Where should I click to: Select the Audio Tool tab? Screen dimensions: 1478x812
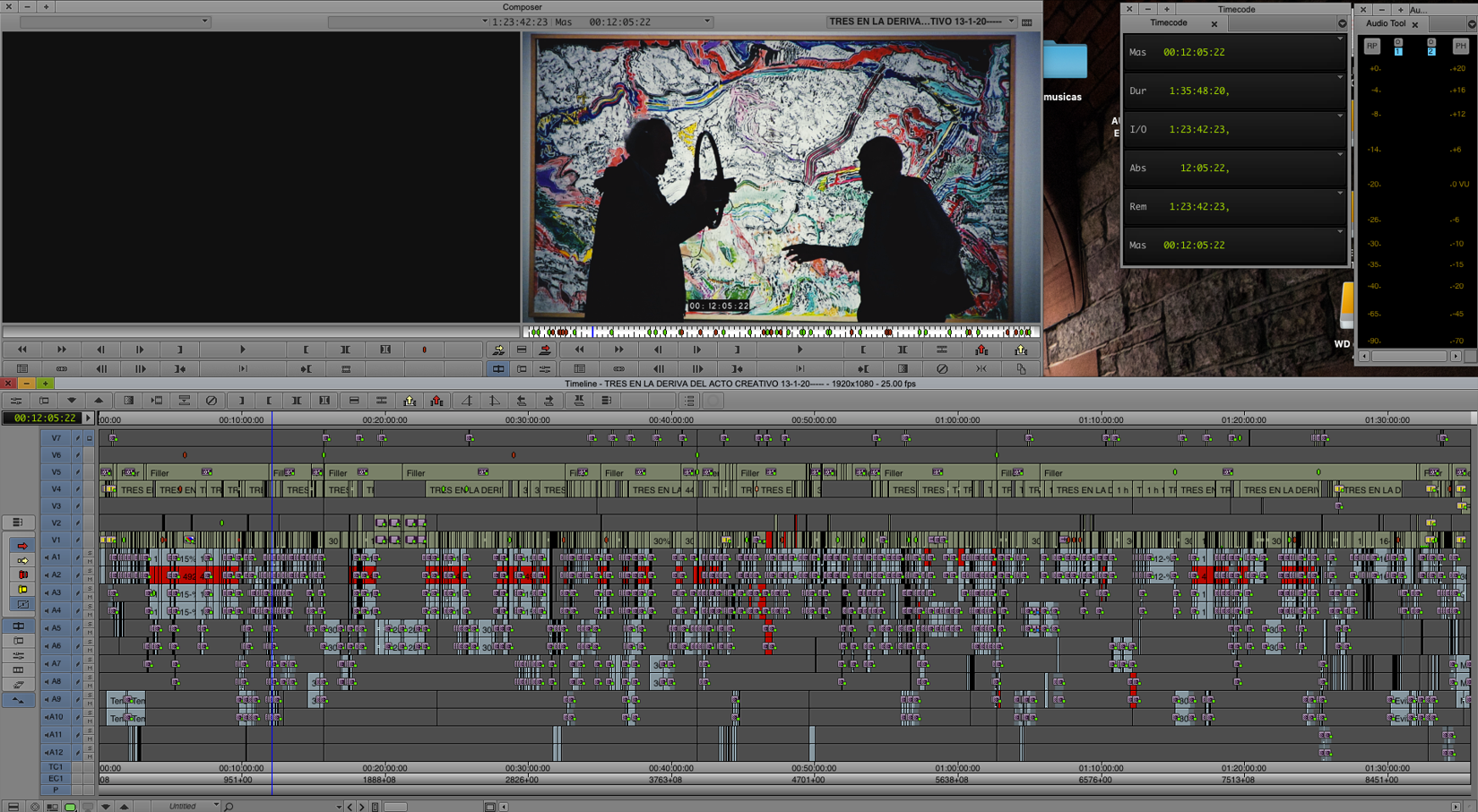1385,24
